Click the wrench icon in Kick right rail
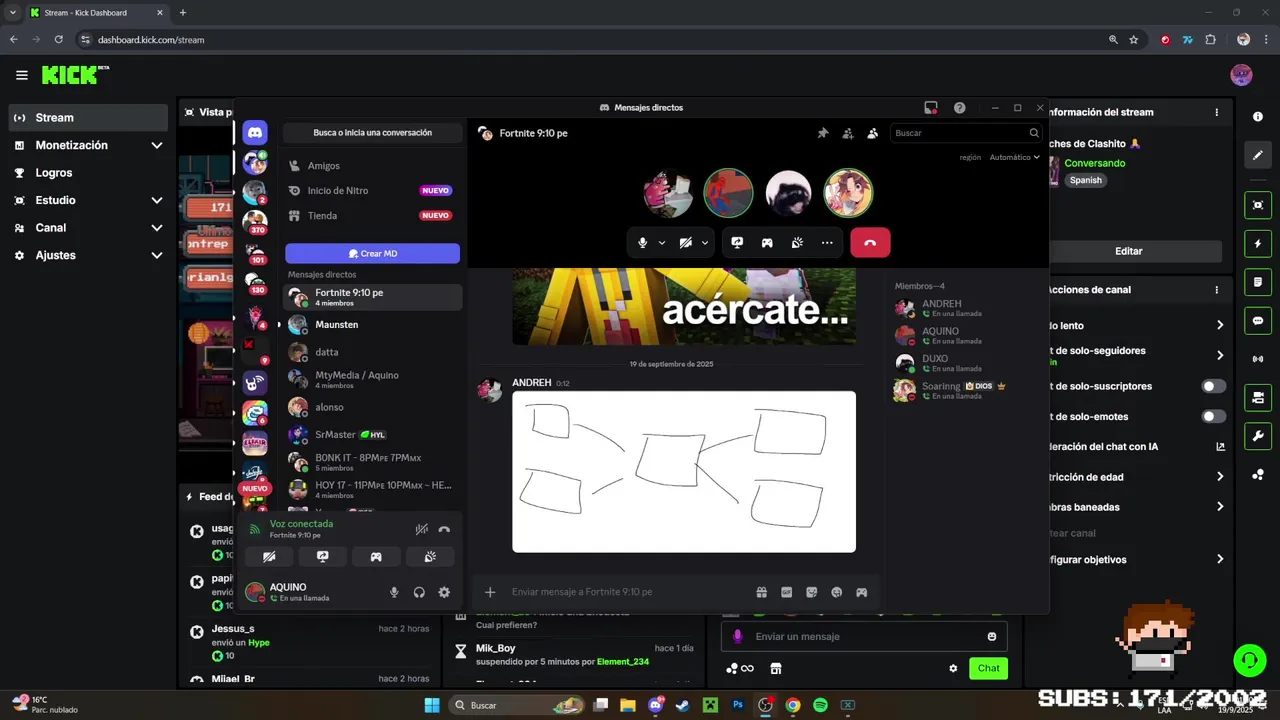 [1258, 436]
